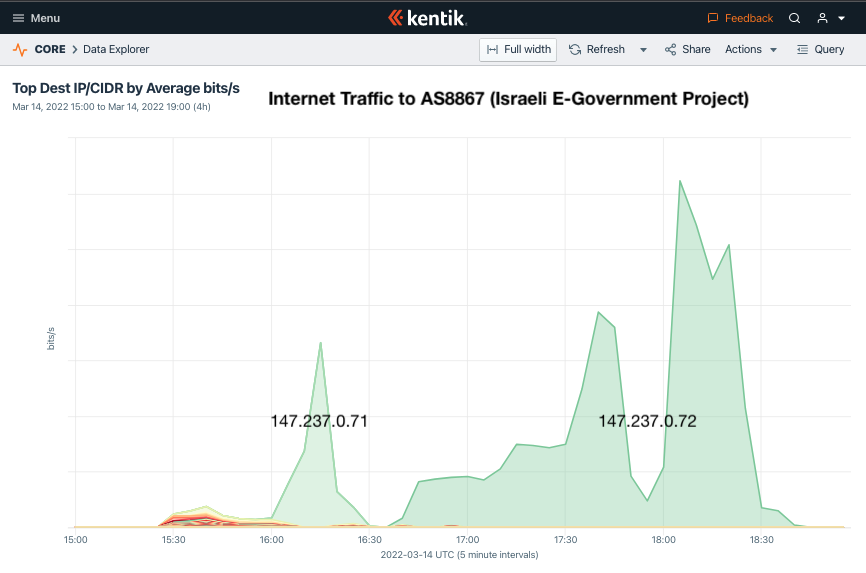Click the highest traffic peak after 18:00
The height and width of the screenshot is (573, 866).
pos(680,182)
